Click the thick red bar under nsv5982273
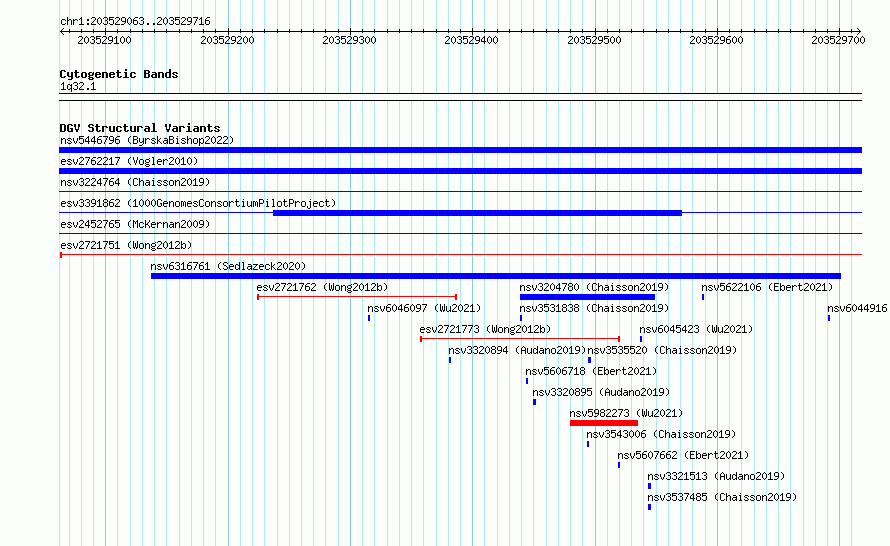The height and width of the screenshot is (546, 890). tap(604, 423)
